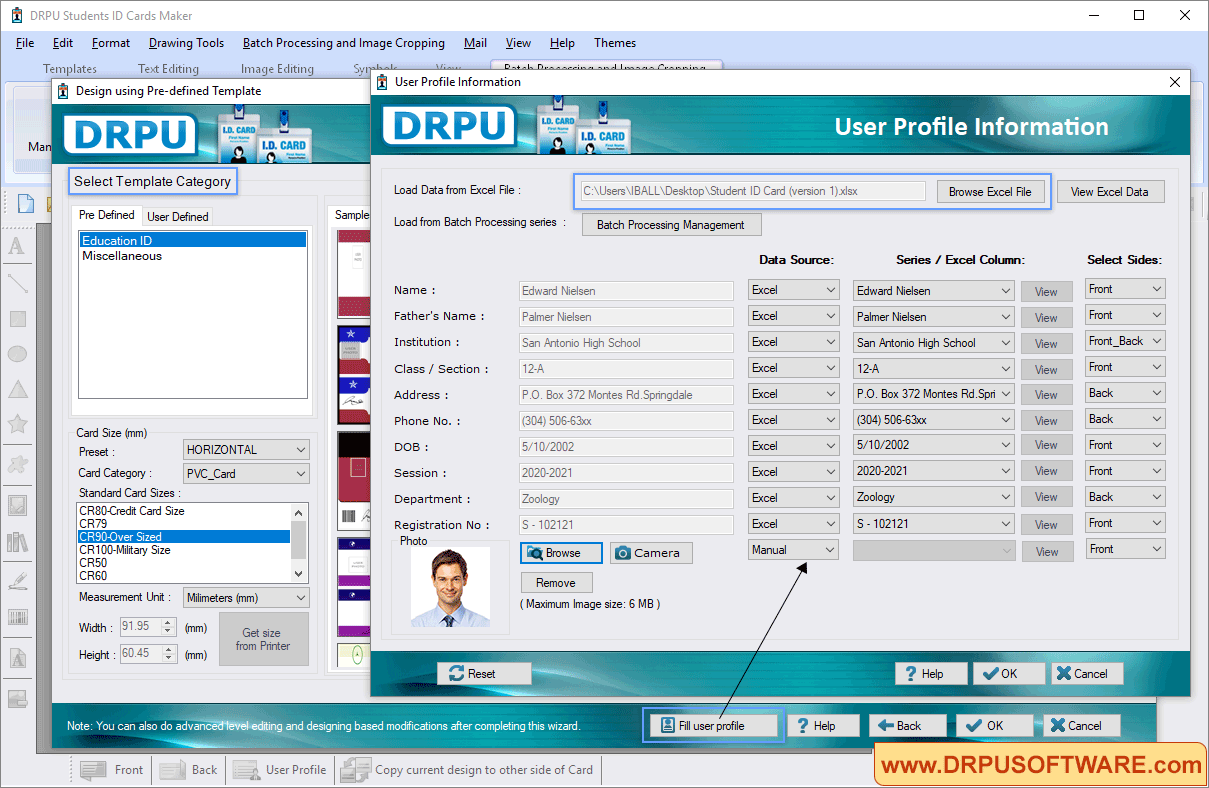This screenshot has height=788, width=1209.
Task: Open the Edit menu
Action: pos(63,43)
